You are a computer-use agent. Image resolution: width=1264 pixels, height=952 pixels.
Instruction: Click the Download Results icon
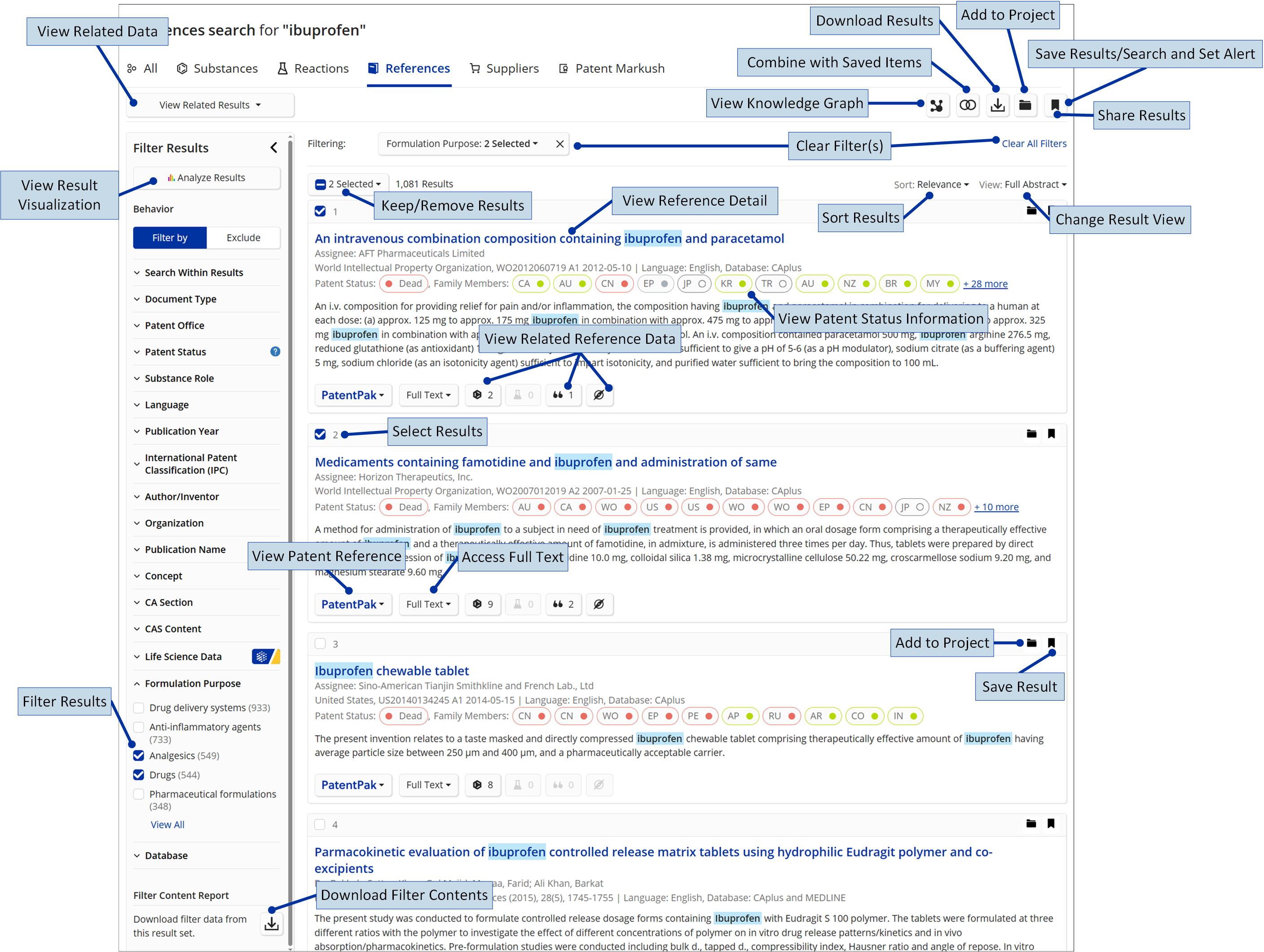point(997,105)
